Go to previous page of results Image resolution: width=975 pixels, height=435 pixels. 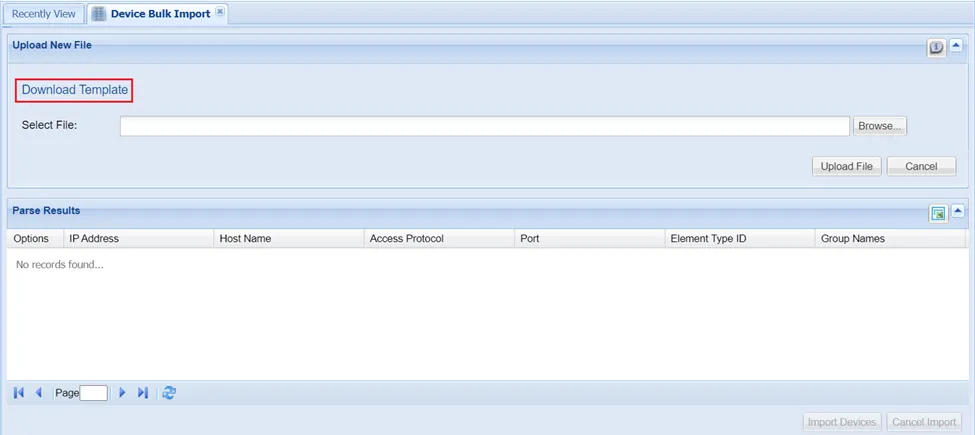(x=39, y=393)
